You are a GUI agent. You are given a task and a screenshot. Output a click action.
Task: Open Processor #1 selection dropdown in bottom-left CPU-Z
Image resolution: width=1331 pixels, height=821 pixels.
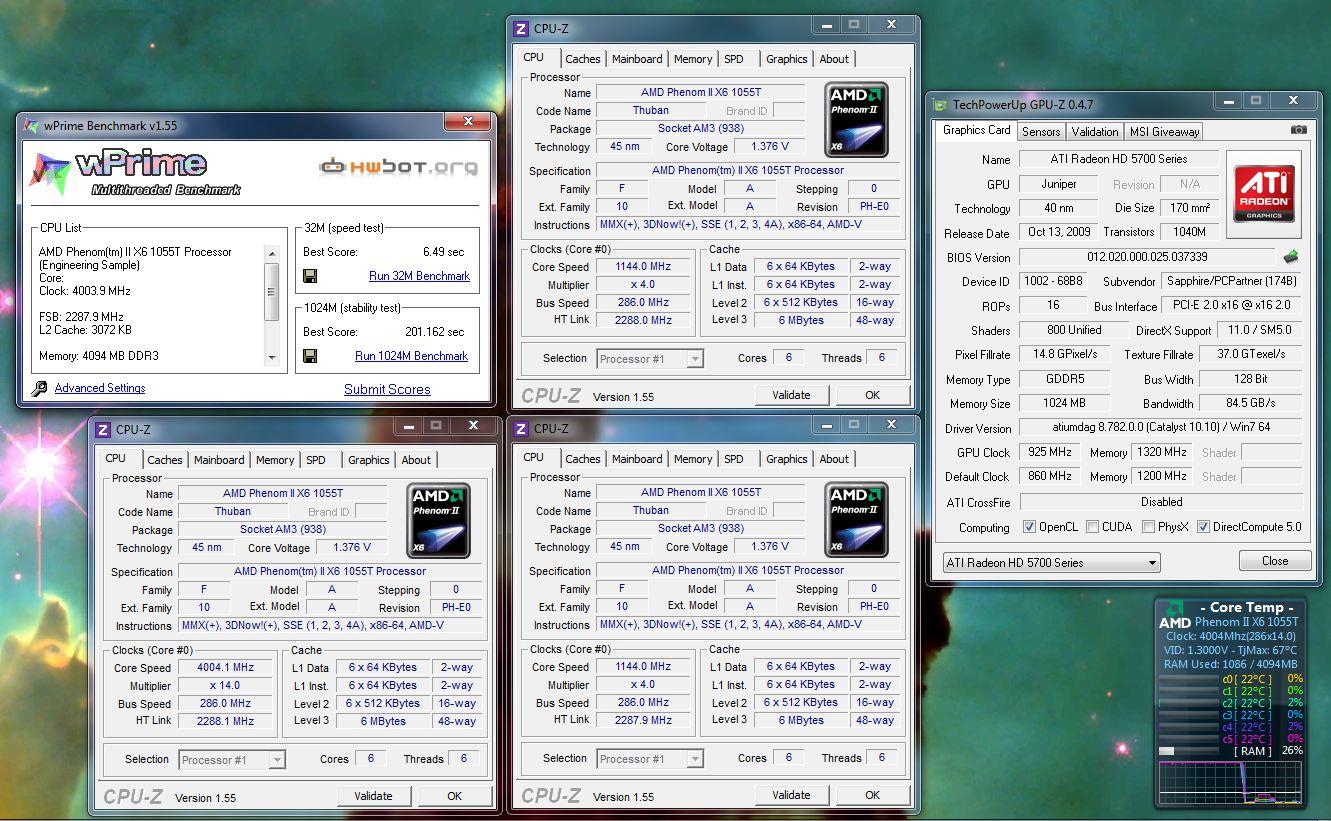(x=232, y=760)
